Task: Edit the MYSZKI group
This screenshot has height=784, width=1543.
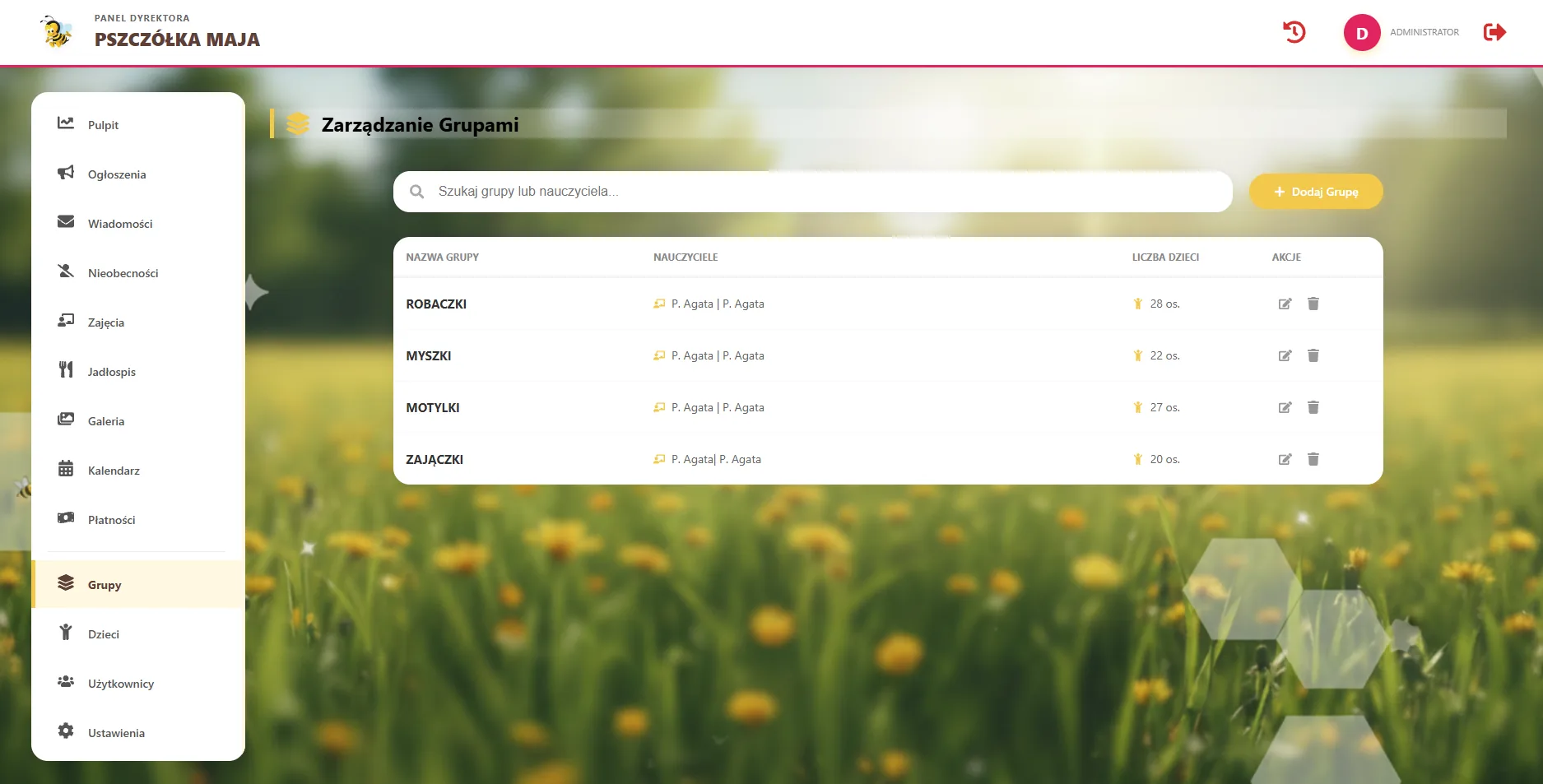Action: (x=1285, y=355)
